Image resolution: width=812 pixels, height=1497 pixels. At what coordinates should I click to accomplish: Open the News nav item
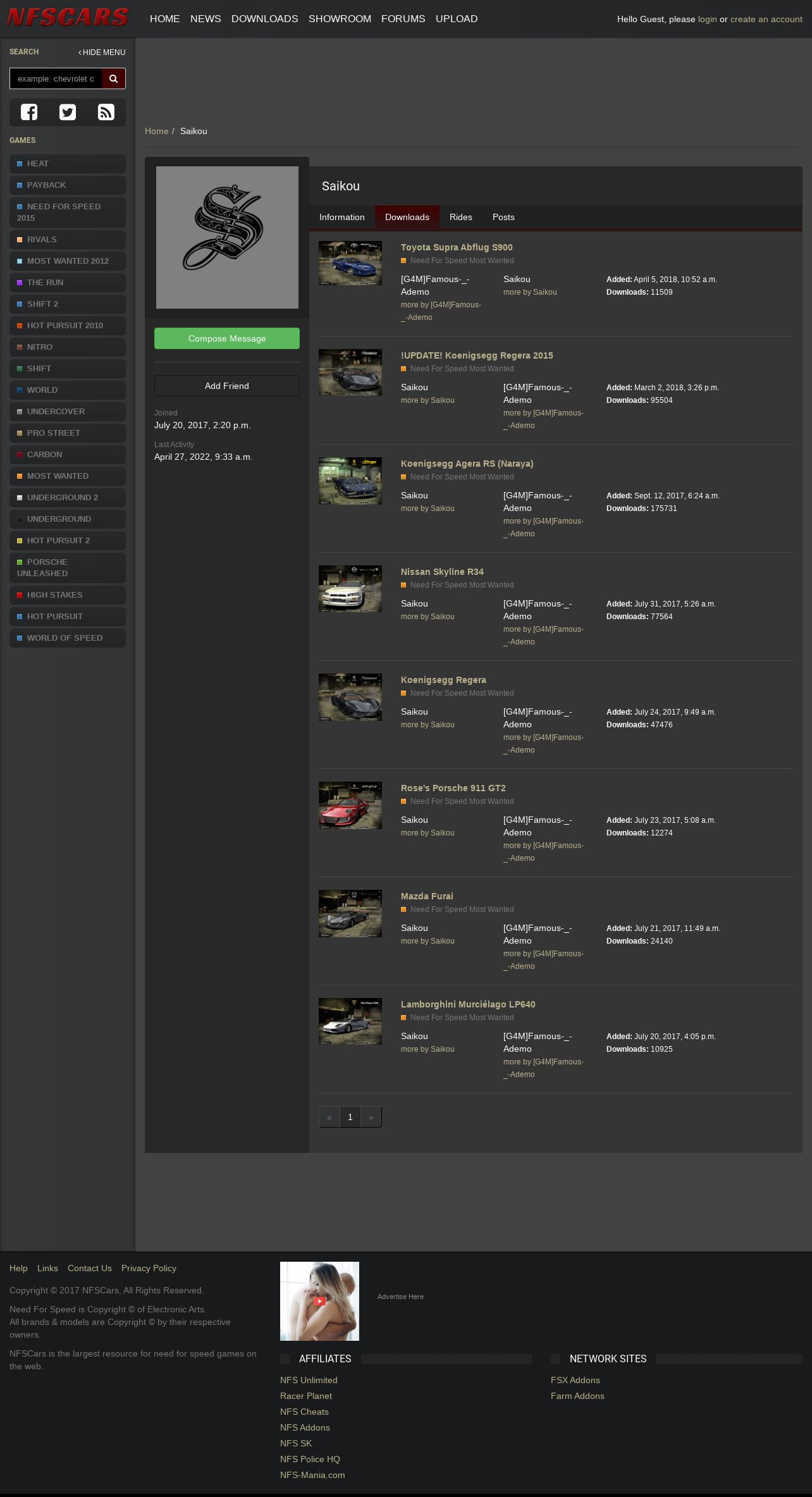pyautogui.click(x=206, y=19)
